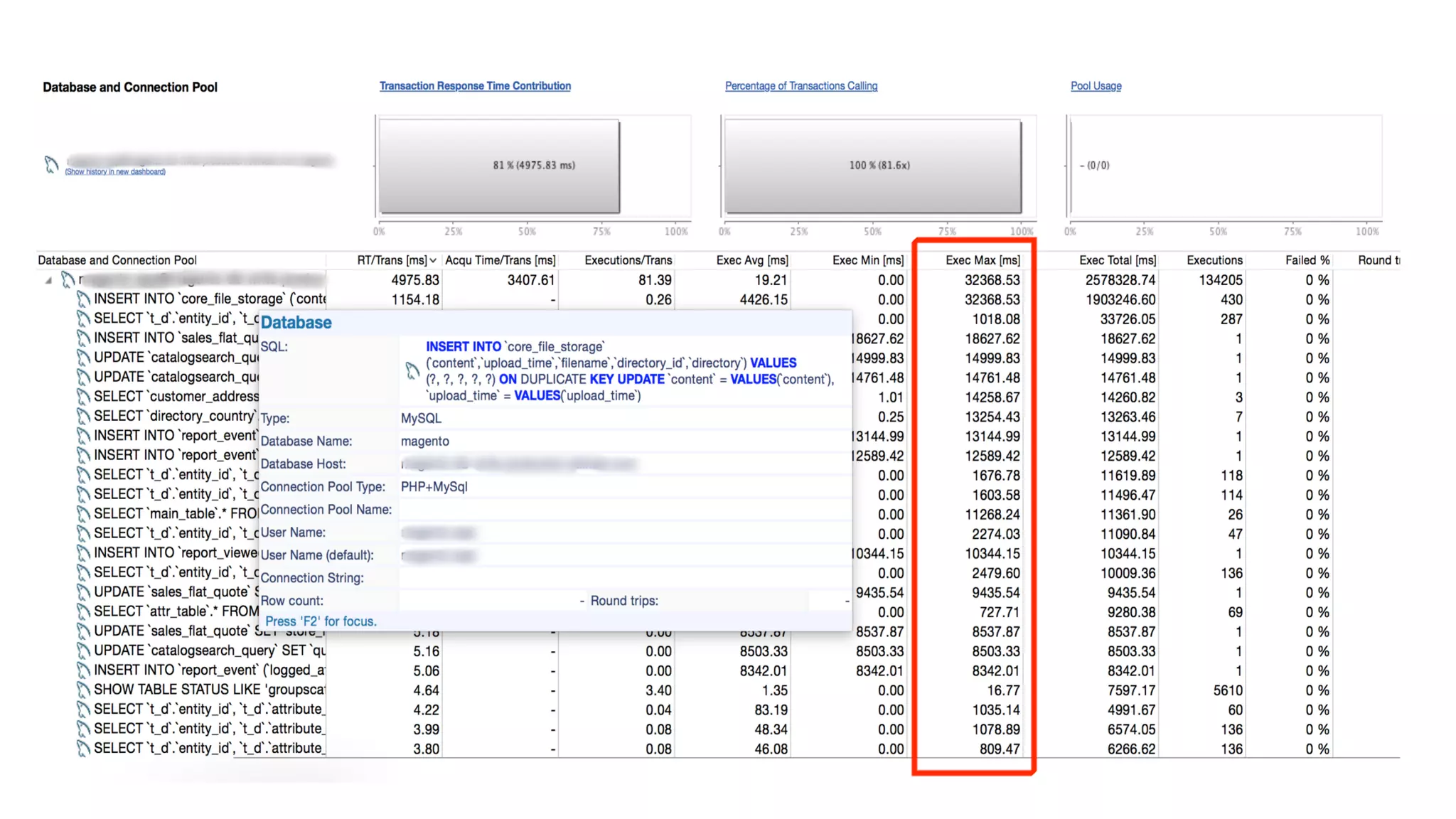This screenshot has width=1456, height=819.
Task: Click the Pool Usage link
Action: pyautogui.click(x=1096, y=86)
